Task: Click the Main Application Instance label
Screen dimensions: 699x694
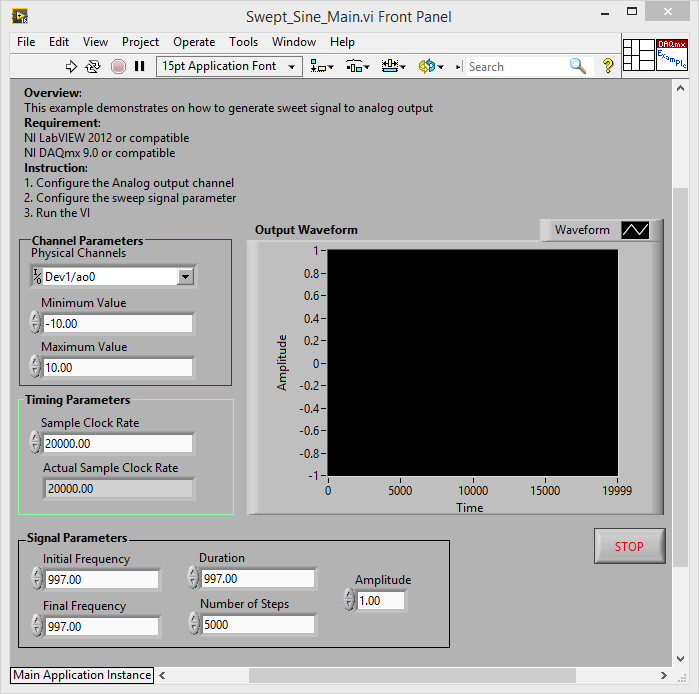Action: coord(82,675)
